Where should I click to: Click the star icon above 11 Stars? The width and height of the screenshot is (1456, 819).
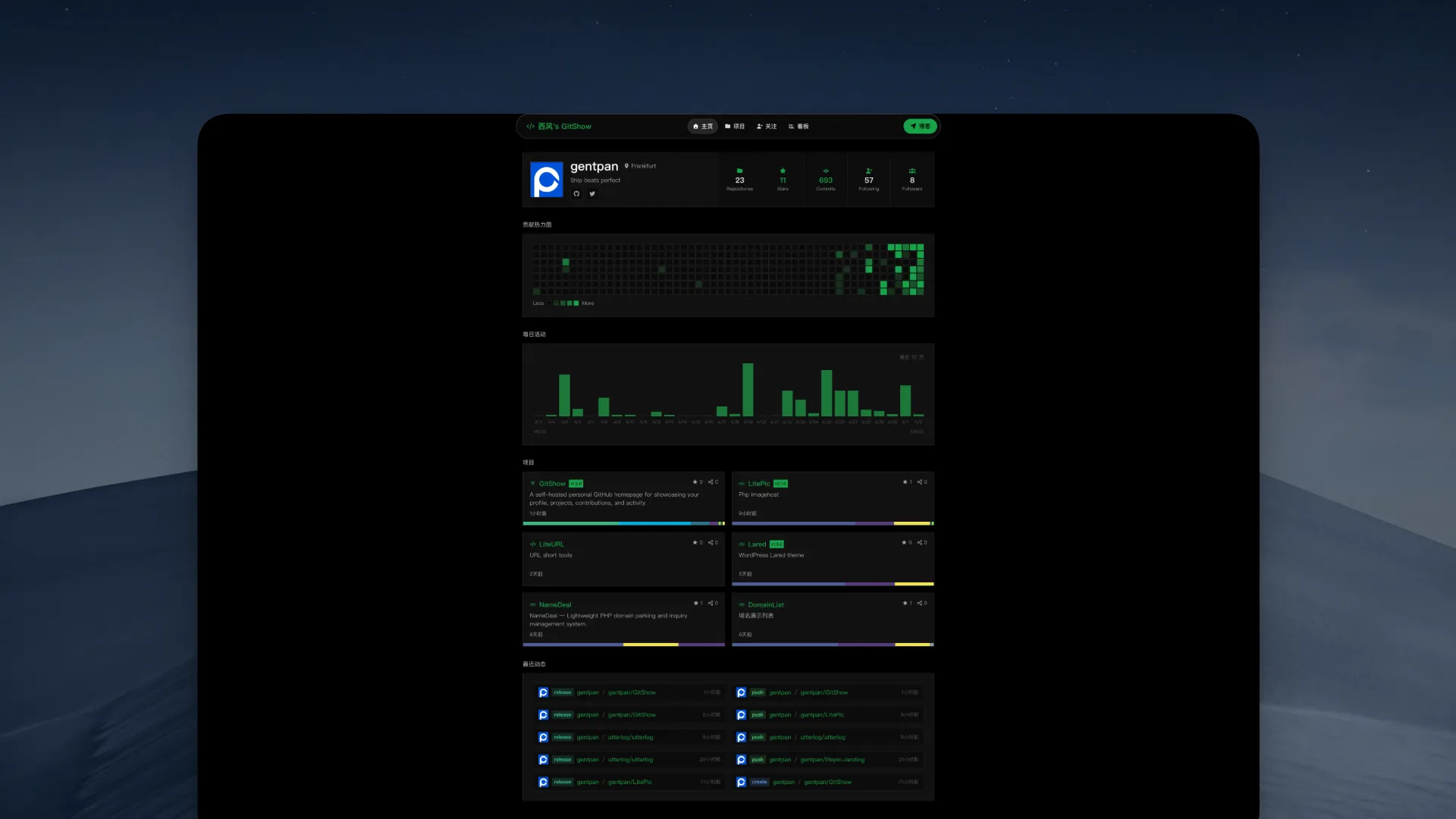click(x=783, y=171)
